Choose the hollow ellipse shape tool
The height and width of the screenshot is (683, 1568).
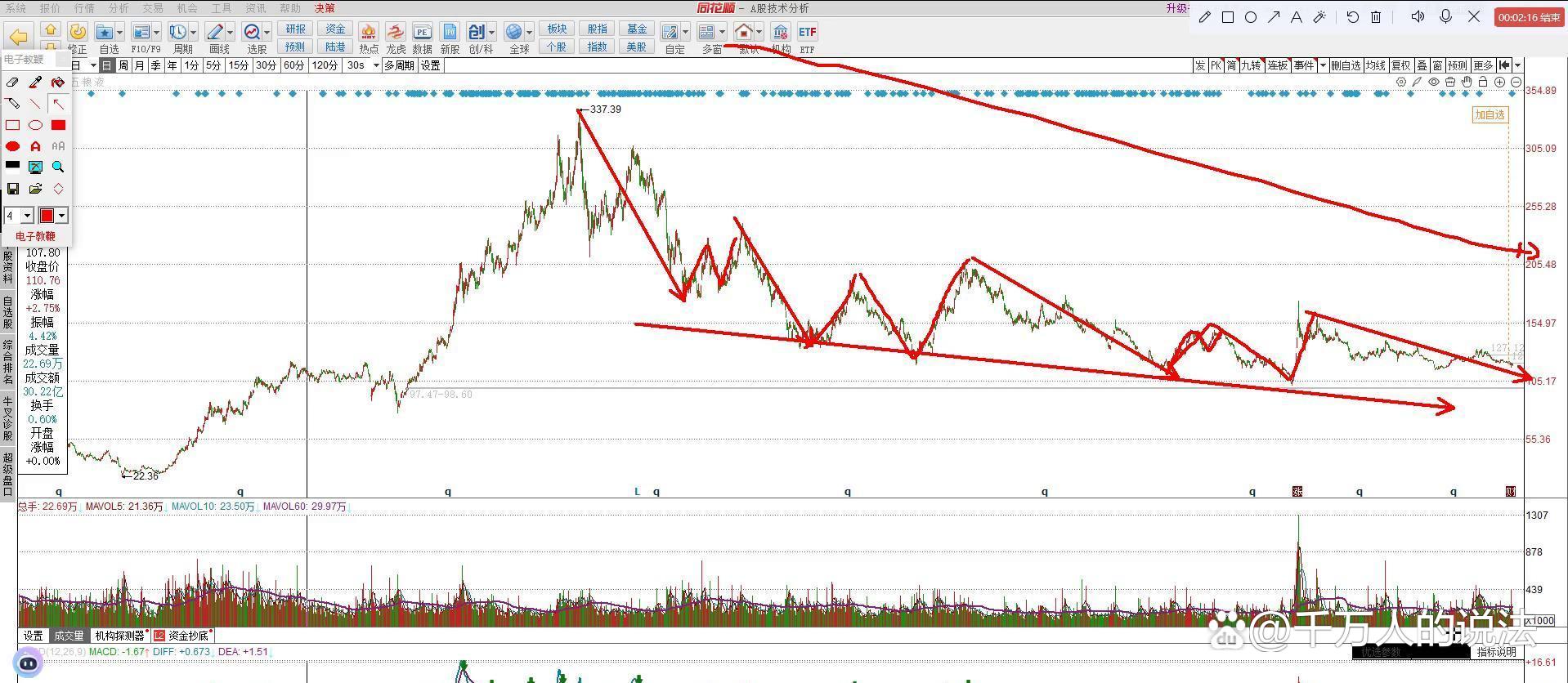click(35, 125)
